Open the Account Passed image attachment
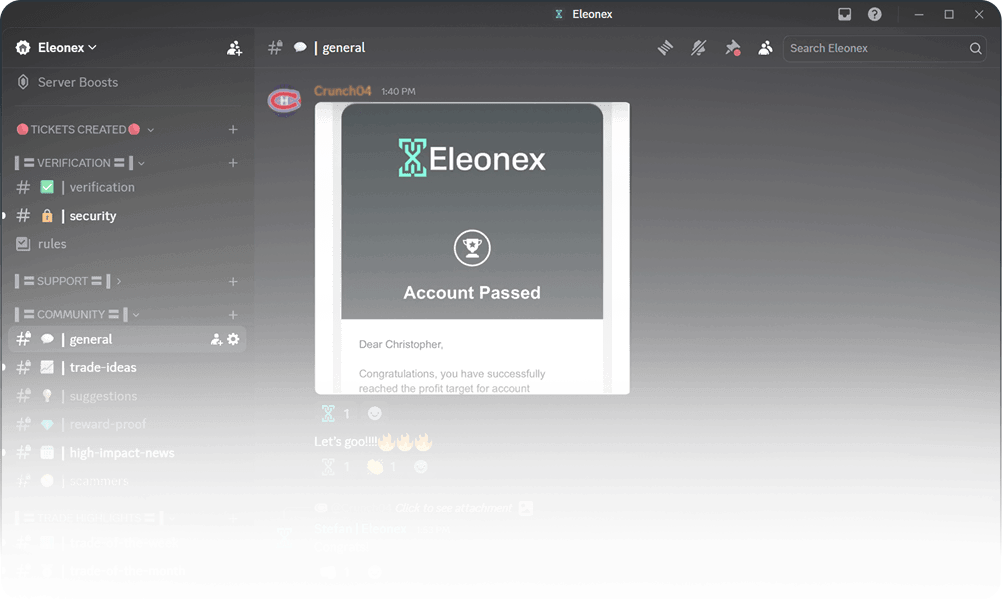This screenshot has height=601, width=1002. point(472,248)
